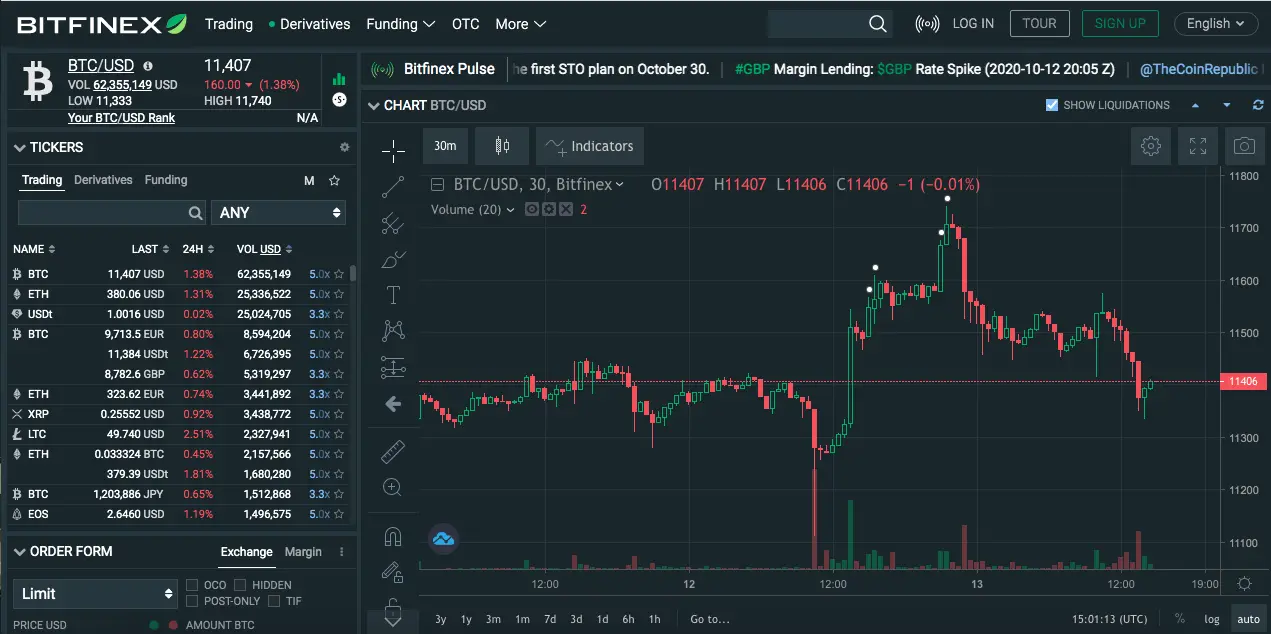Enter fullscreen chart mode
The image size is (1271, 634).
tap(1198, 146)
